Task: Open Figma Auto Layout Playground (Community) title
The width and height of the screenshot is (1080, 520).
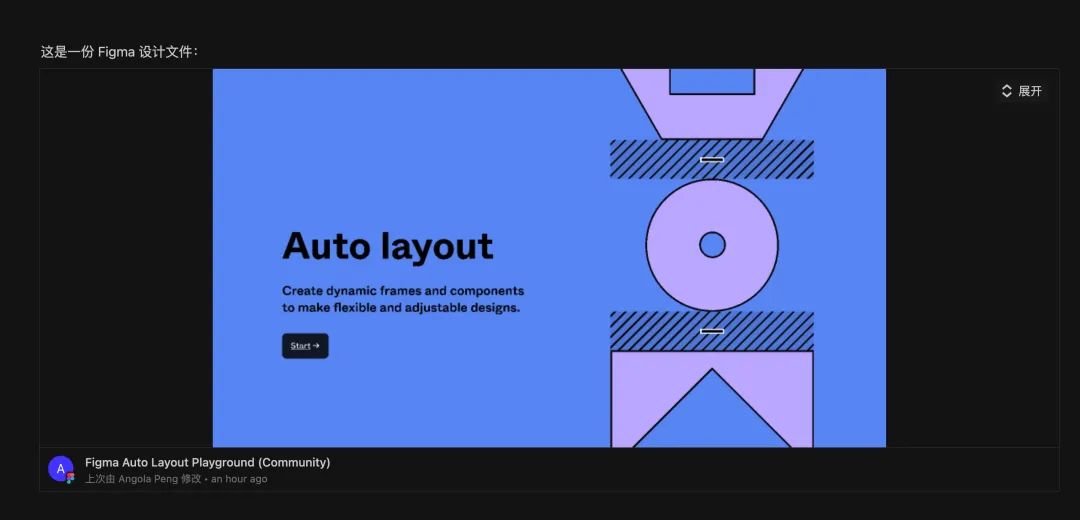Action: pyautogui.click(x=207, y=462)
